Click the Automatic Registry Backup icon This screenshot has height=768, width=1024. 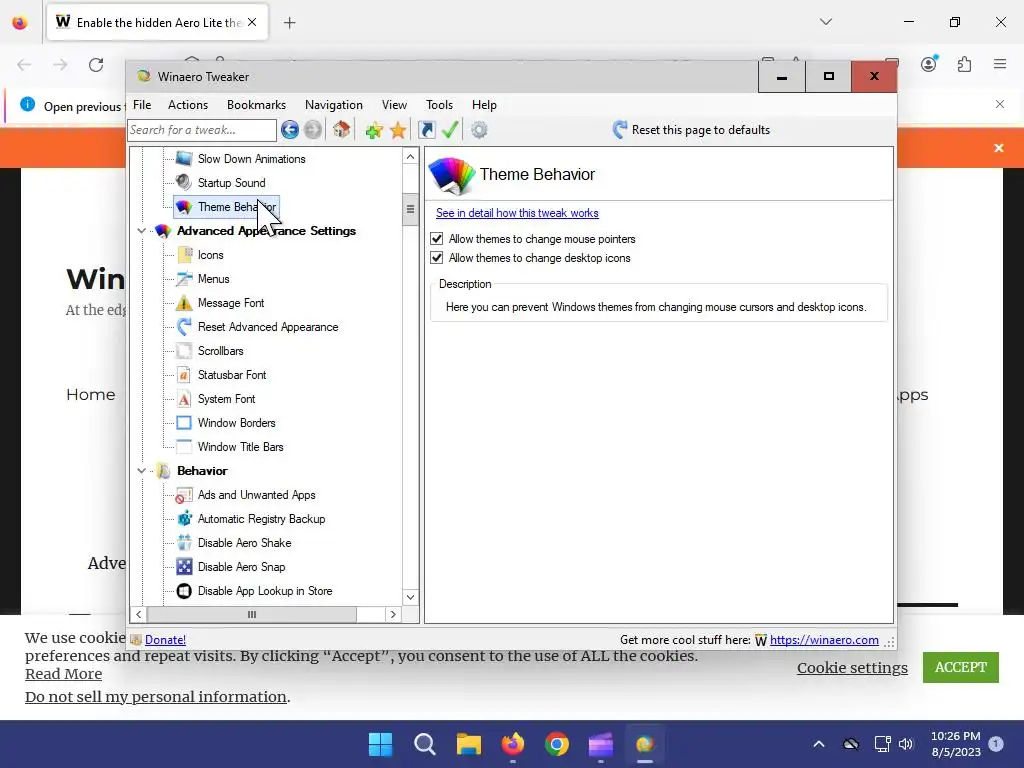pos(184,519)
